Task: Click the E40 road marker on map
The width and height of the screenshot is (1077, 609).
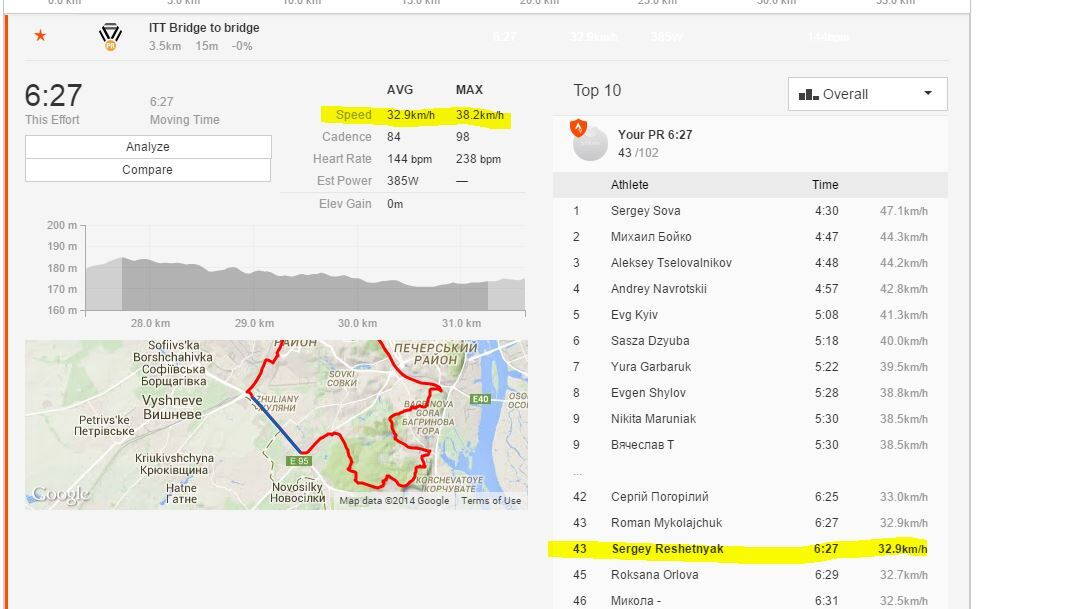Action: click(x=481, y=400)
